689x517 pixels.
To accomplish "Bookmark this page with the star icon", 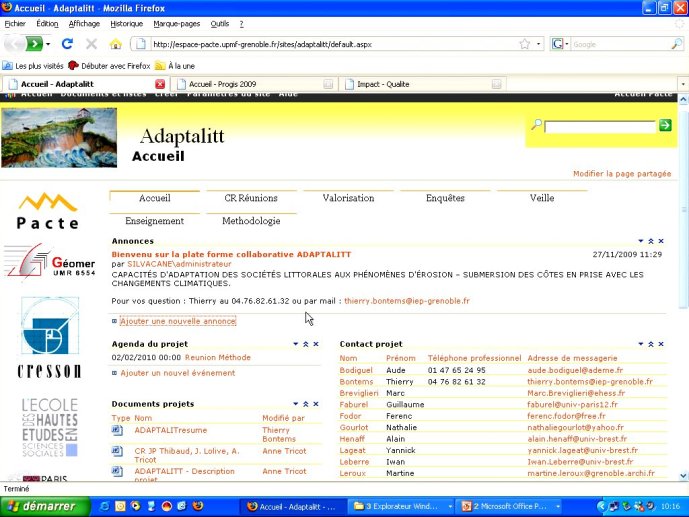I will [525, 44].
